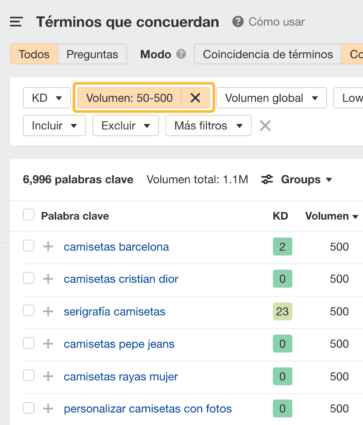Add camisetas barcelona with its plus icon

[48, 247]
